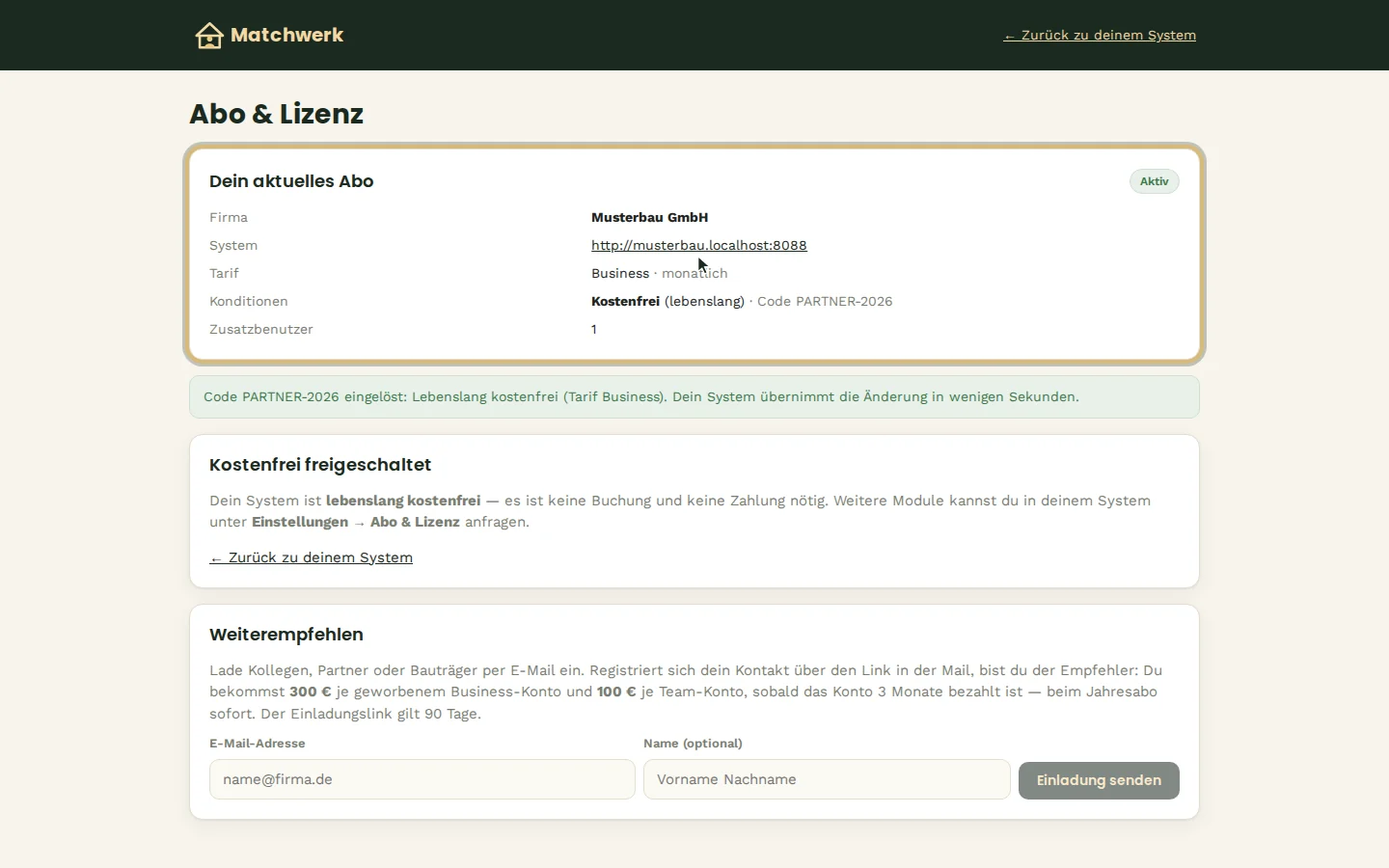The width and height of the screenshot is (1389, 868).
Task: Click the Aktiv status badge
Action: coord(1155,181)
